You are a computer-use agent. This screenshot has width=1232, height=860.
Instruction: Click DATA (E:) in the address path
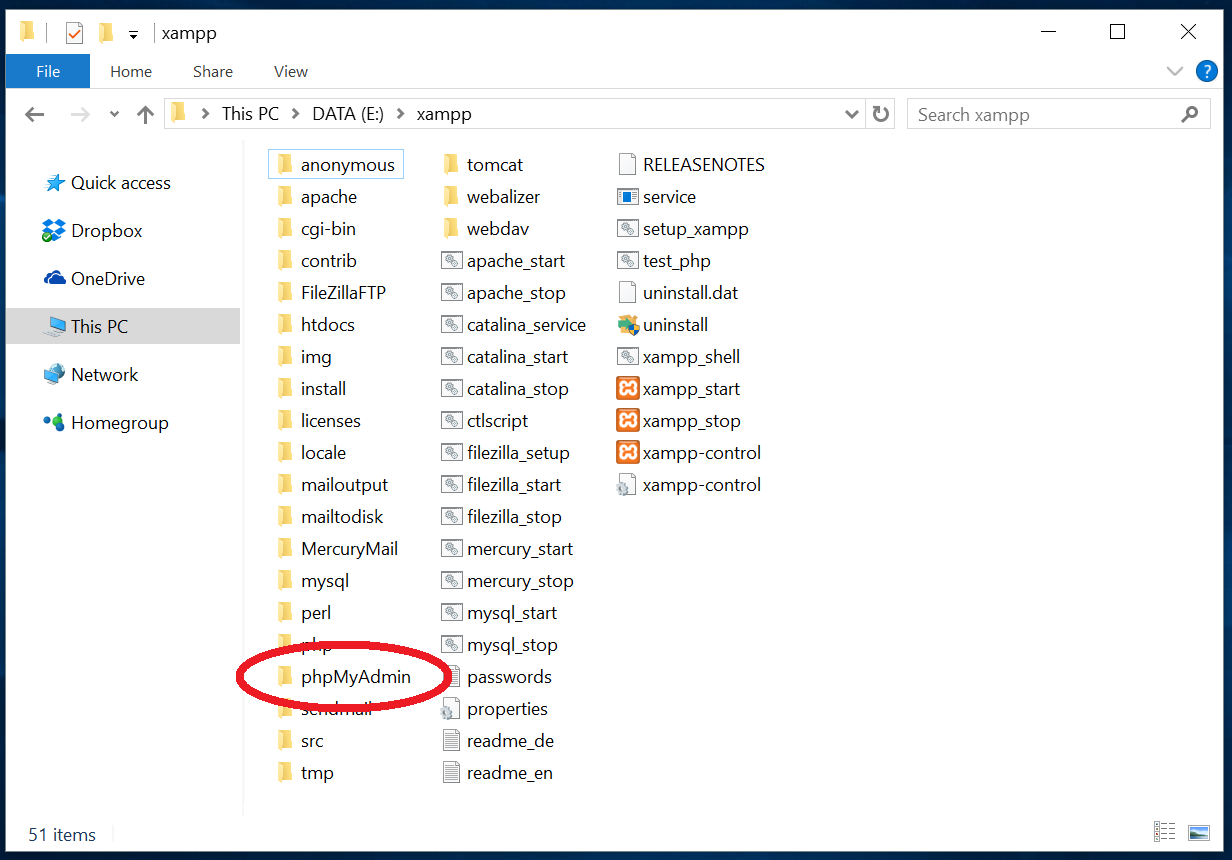point(348,114)
